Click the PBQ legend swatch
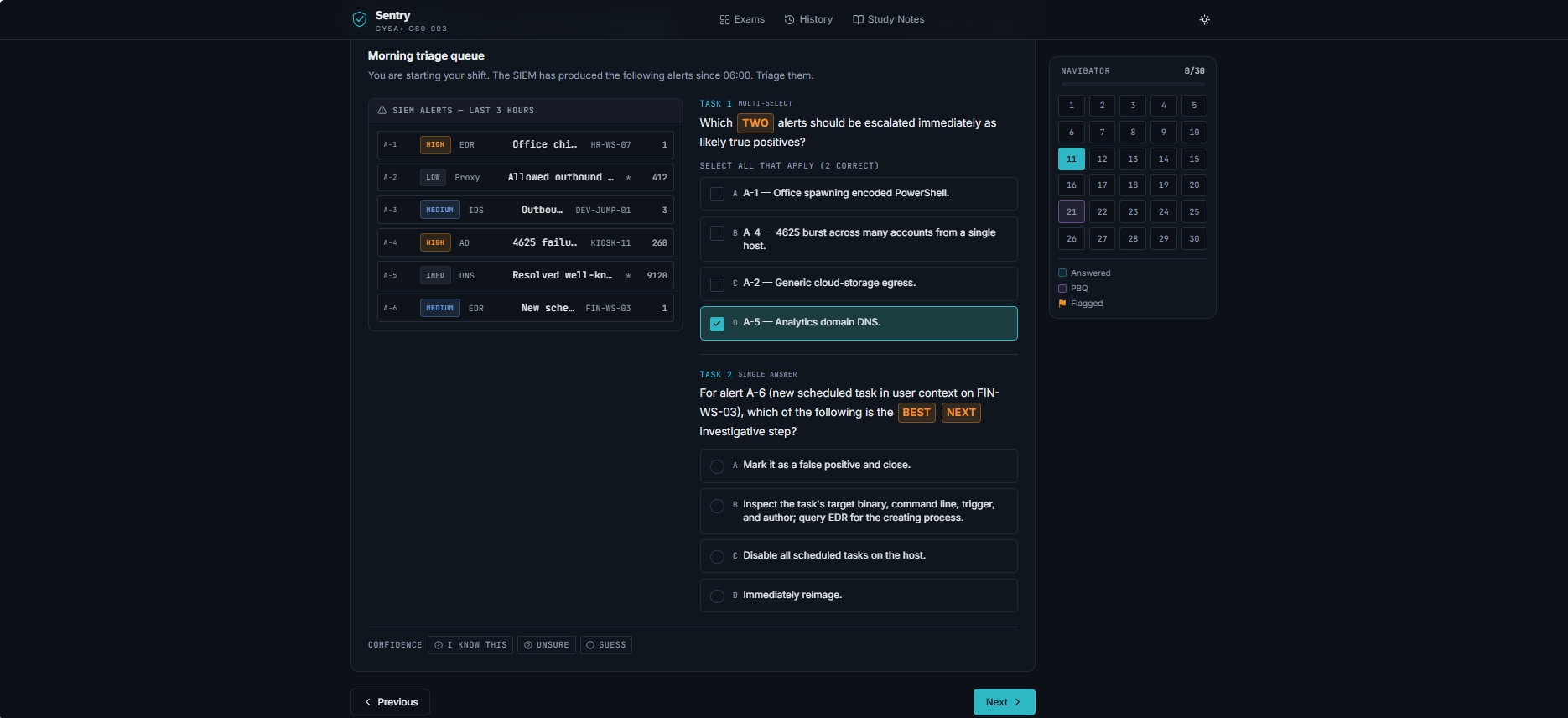1568x718 pixels. click(1062, 288)
